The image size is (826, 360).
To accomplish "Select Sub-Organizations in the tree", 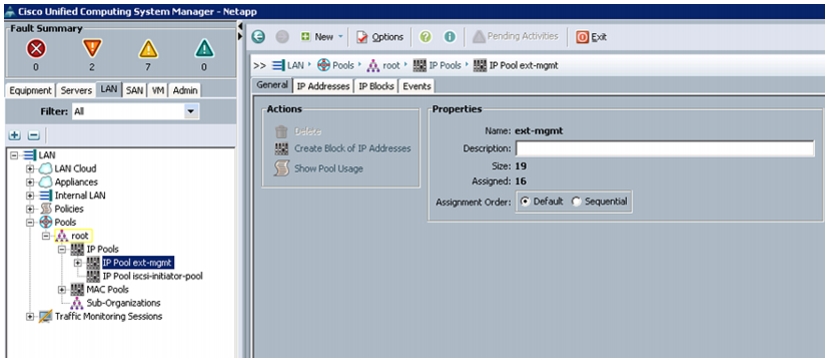I will (123, 303).
